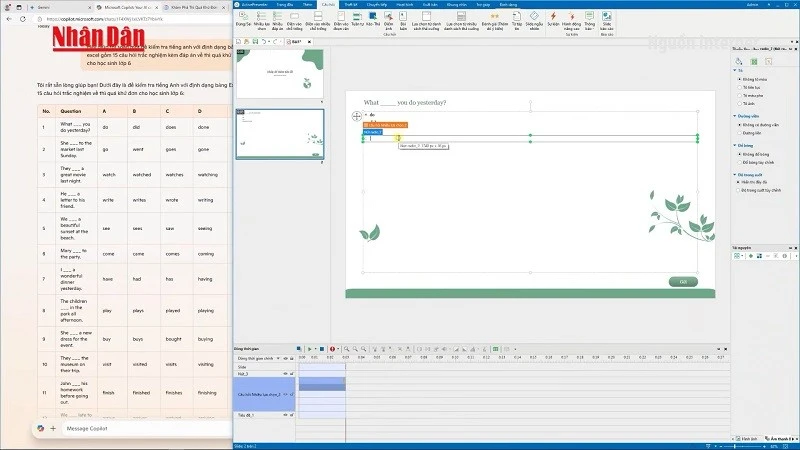Play the timeline with the green play button
This screenshot has width=800, height=450.
(310, 348)
